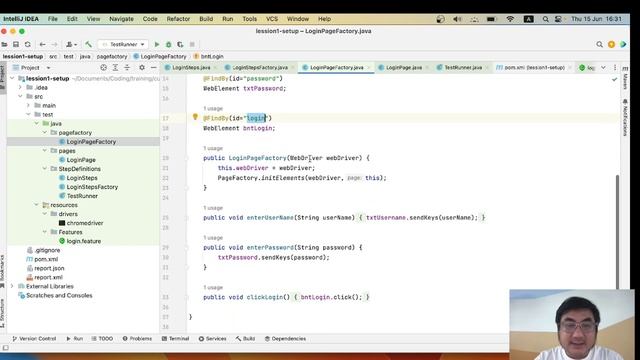Viewport: 640px width, 360px height.
Task: Click the pagefactory breadcrumb
Action: click(x=112, y=56)
